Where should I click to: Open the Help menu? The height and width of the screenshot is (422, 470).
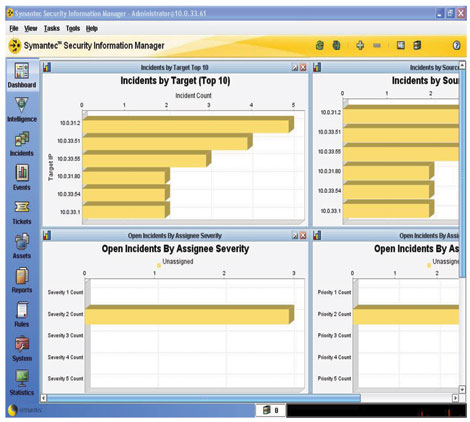pos(92,28)
